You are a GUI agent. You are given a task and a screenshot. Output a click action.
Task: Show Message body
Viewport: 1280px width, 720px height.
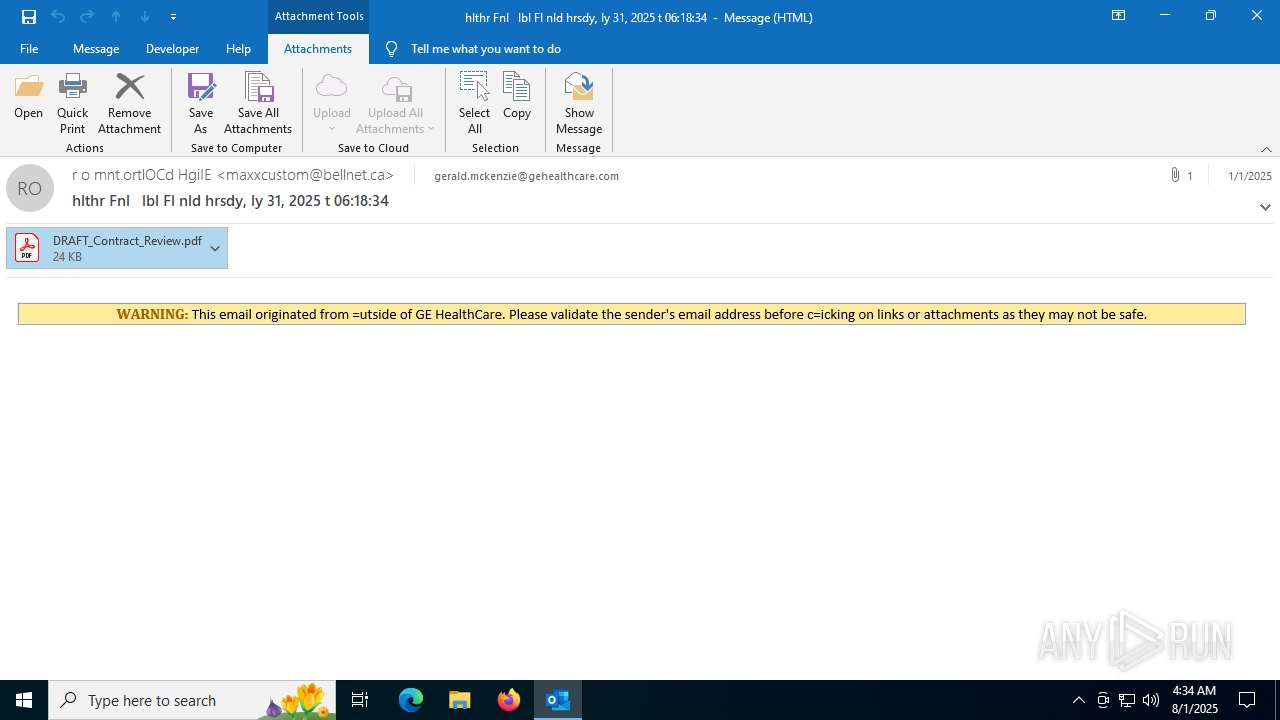(x=579, y=104)
